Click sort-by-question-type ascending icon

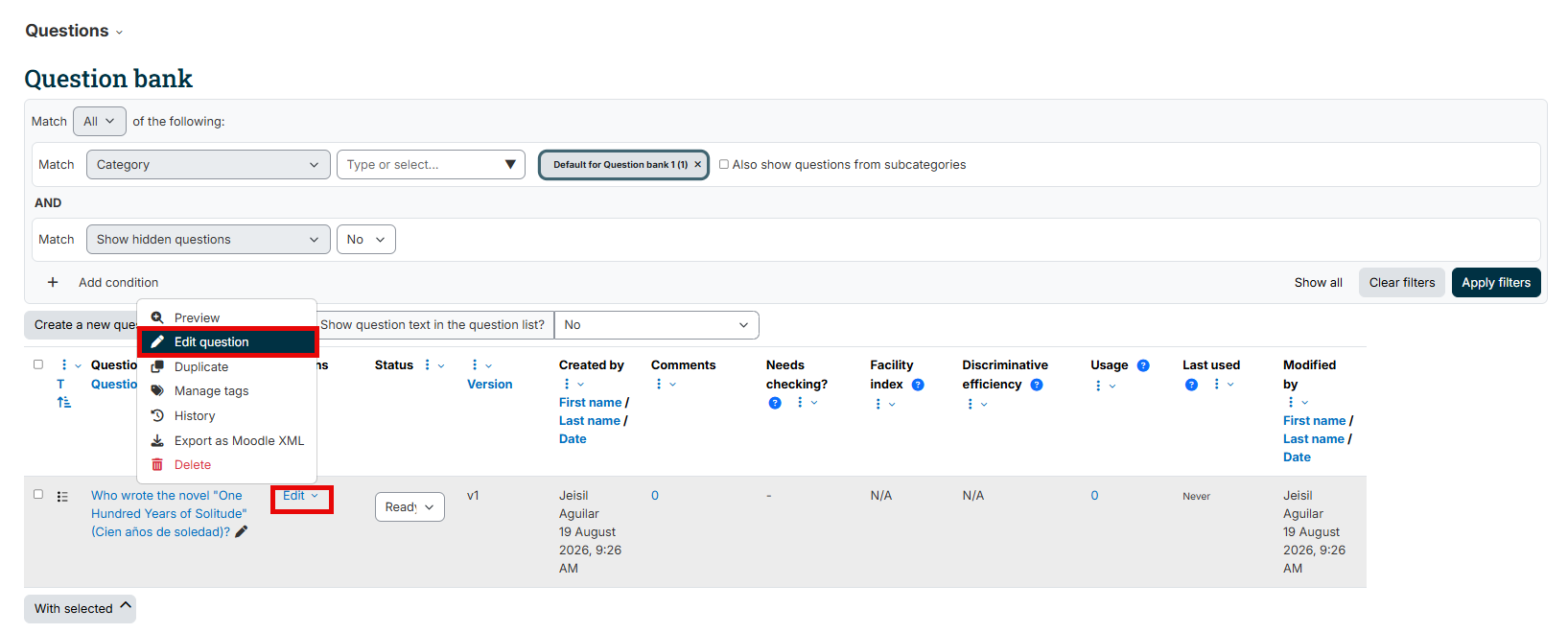(64, 402)
